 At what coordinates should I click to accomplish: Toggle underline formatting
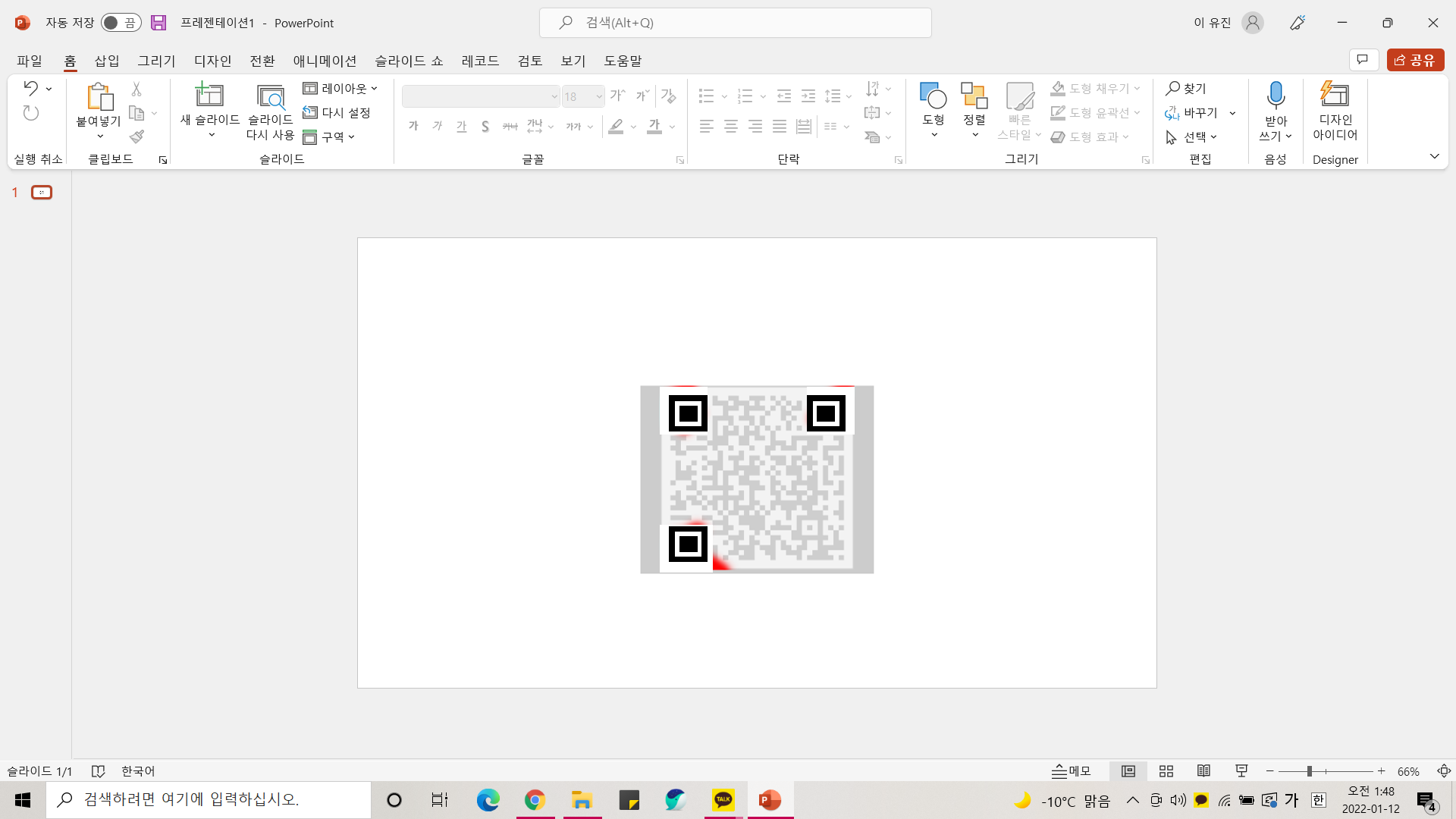pyautogui.click(x=462, y=127)
